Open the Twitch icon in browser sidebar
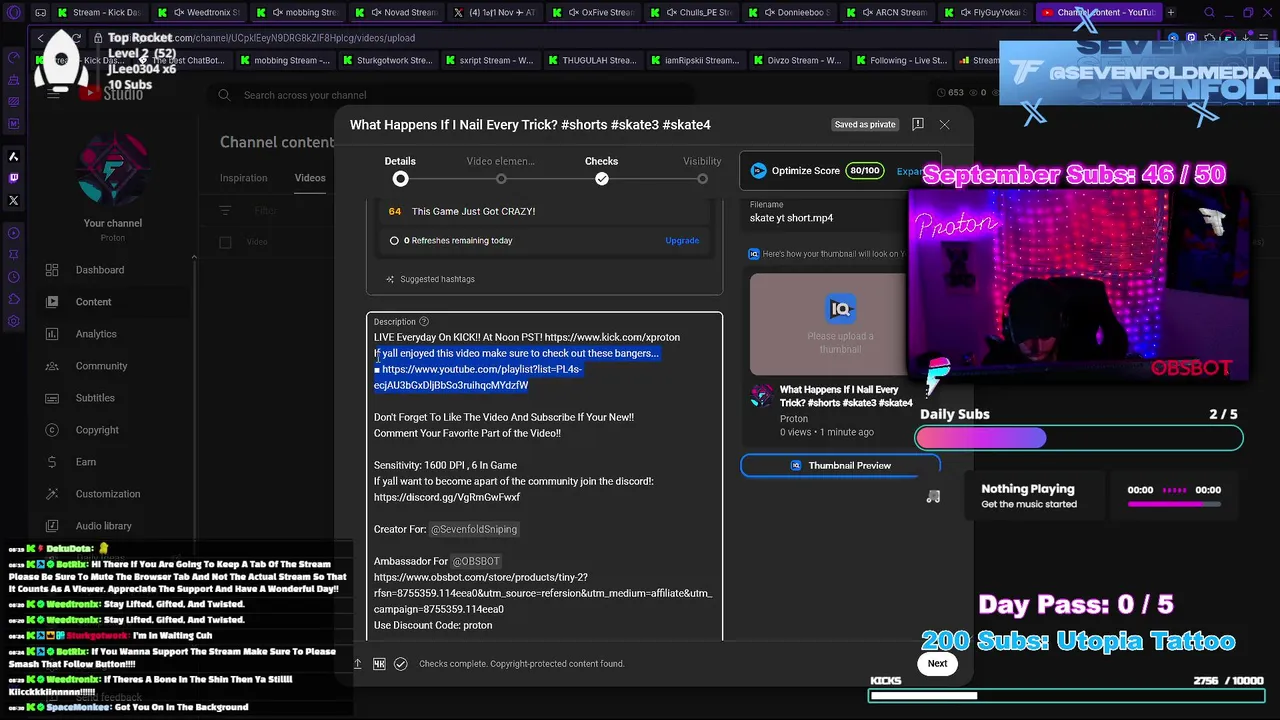Viewport: 1280px width, 720px height. tap(14, 178)
